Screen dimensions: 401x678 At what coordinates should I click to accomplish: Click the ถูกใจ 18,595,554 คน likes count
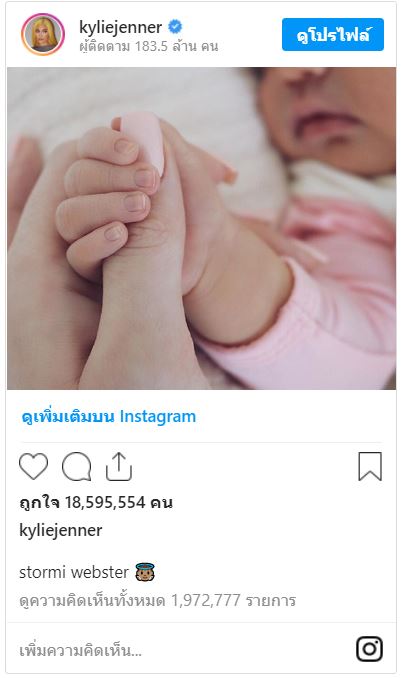coord(96,502)
